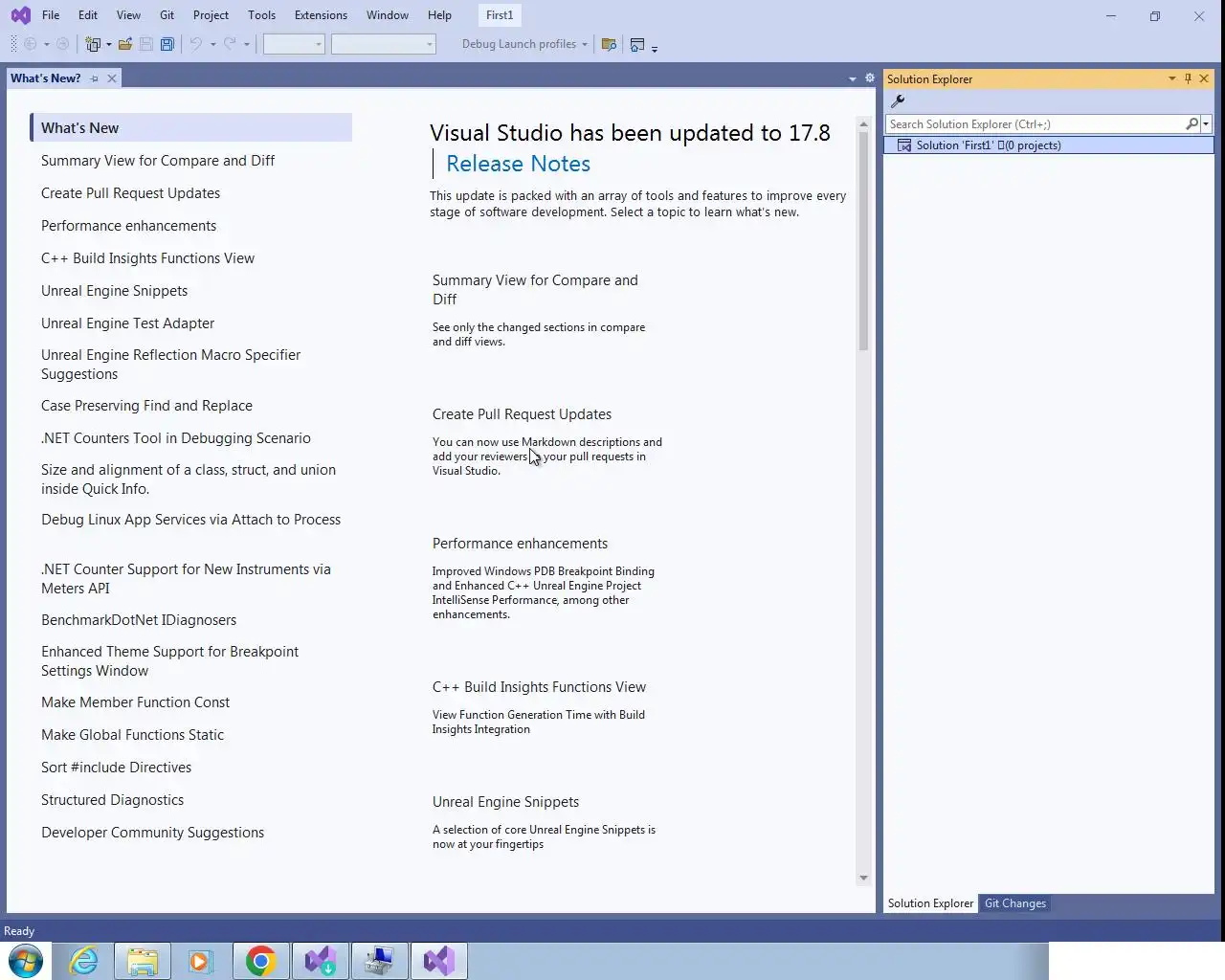Open the Navigate Backward history dropdown
The height and width of the screenshot is (980, 1225).
click(46, 44)
